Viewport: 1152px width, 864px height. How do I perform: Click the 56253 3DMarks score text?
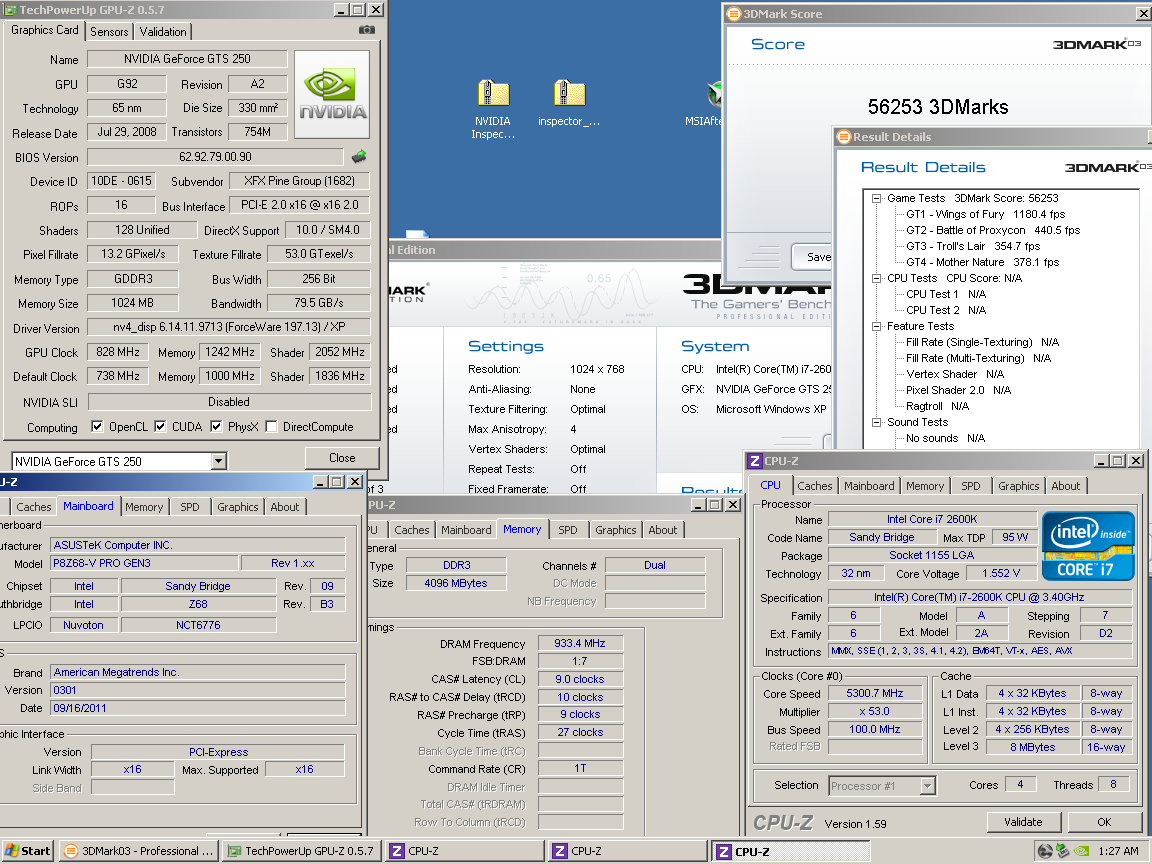[937, 107]
